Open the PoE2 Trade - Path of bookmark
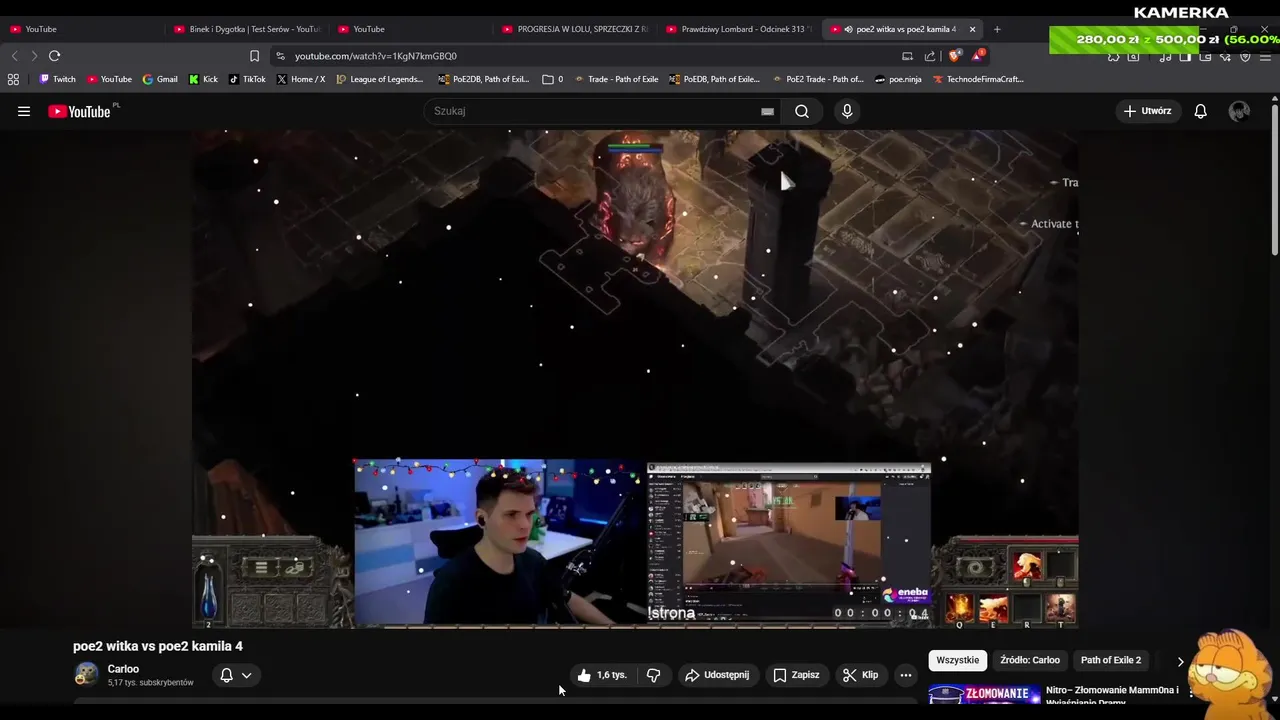The image size is (1280, 720). (816, 79)
